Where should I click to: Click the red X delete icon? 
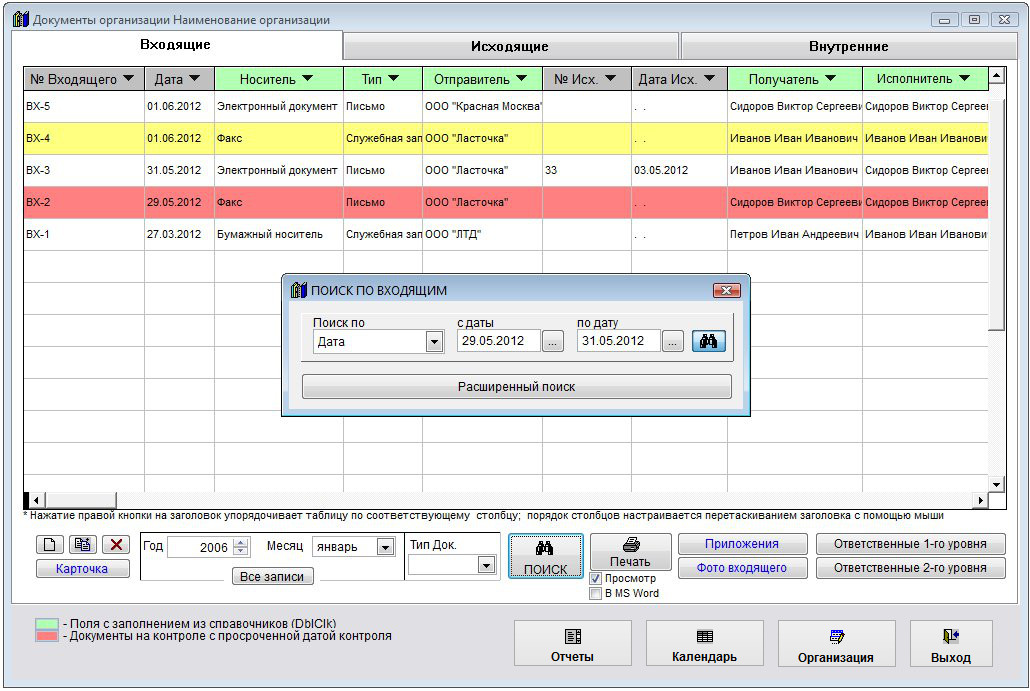(x=117, y=545)
